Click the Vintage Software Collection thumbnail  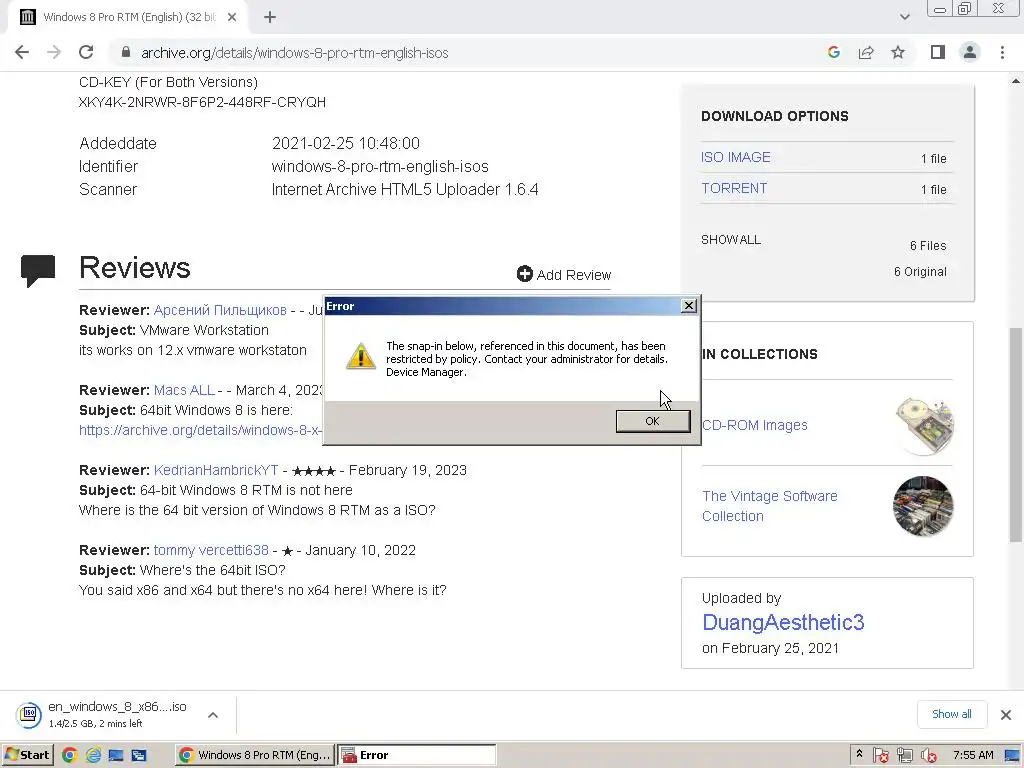[x=923, y=506]
